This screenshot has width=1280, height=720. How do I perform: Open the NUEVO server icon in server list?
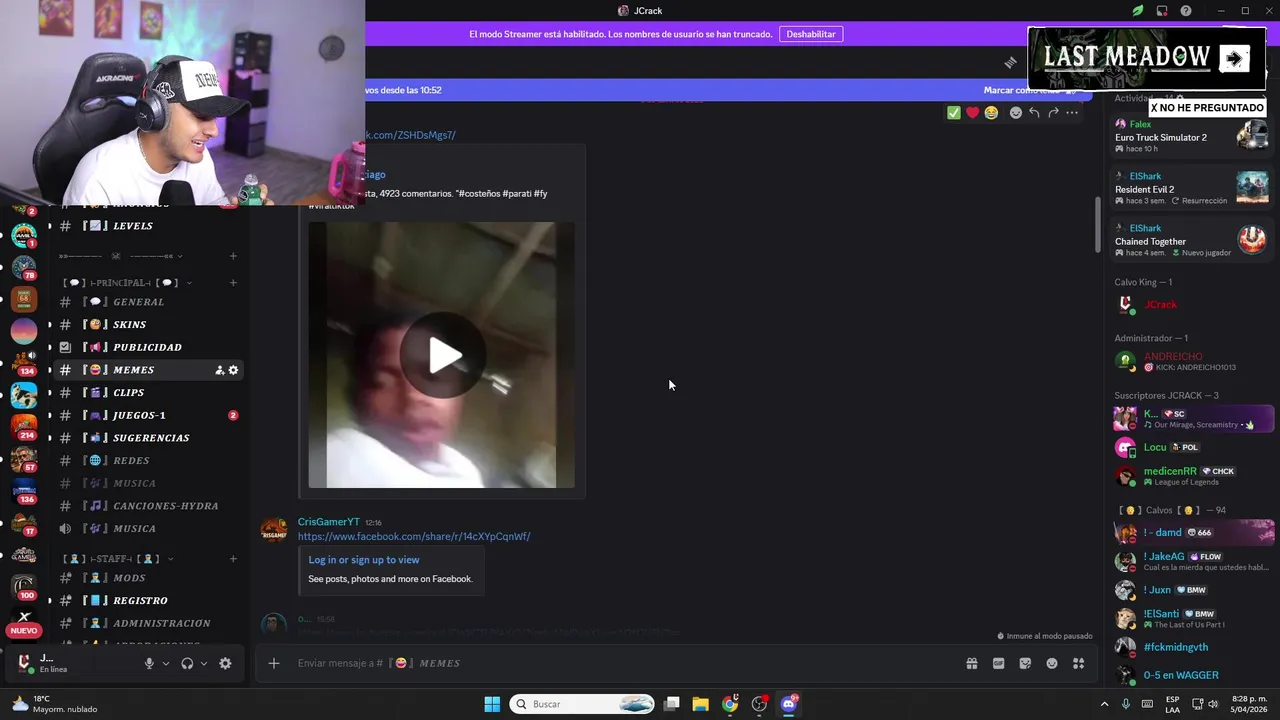click(24, 622)
